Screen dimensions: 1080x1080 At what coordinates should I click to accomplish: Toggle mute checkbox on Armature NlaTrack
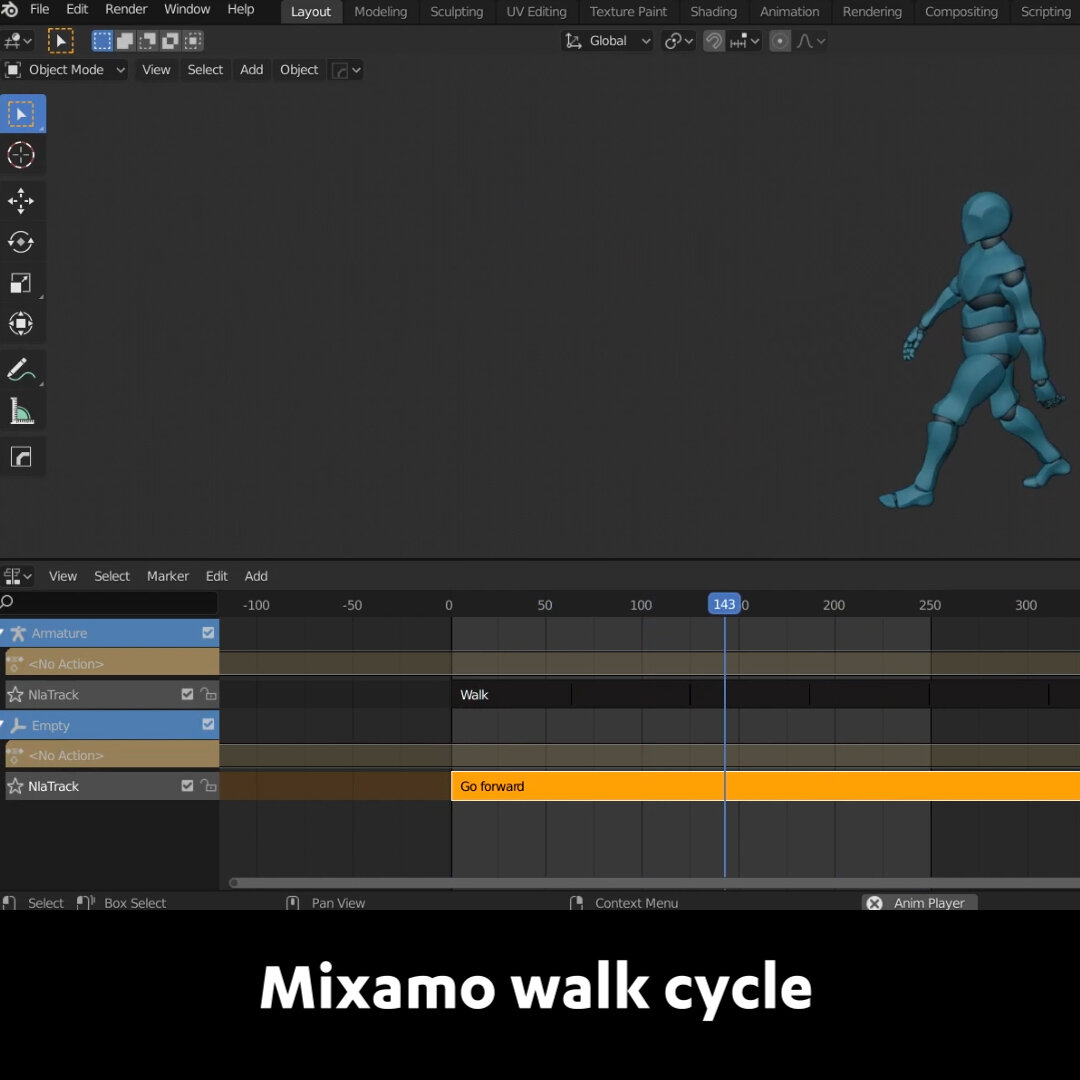[187, 694]
